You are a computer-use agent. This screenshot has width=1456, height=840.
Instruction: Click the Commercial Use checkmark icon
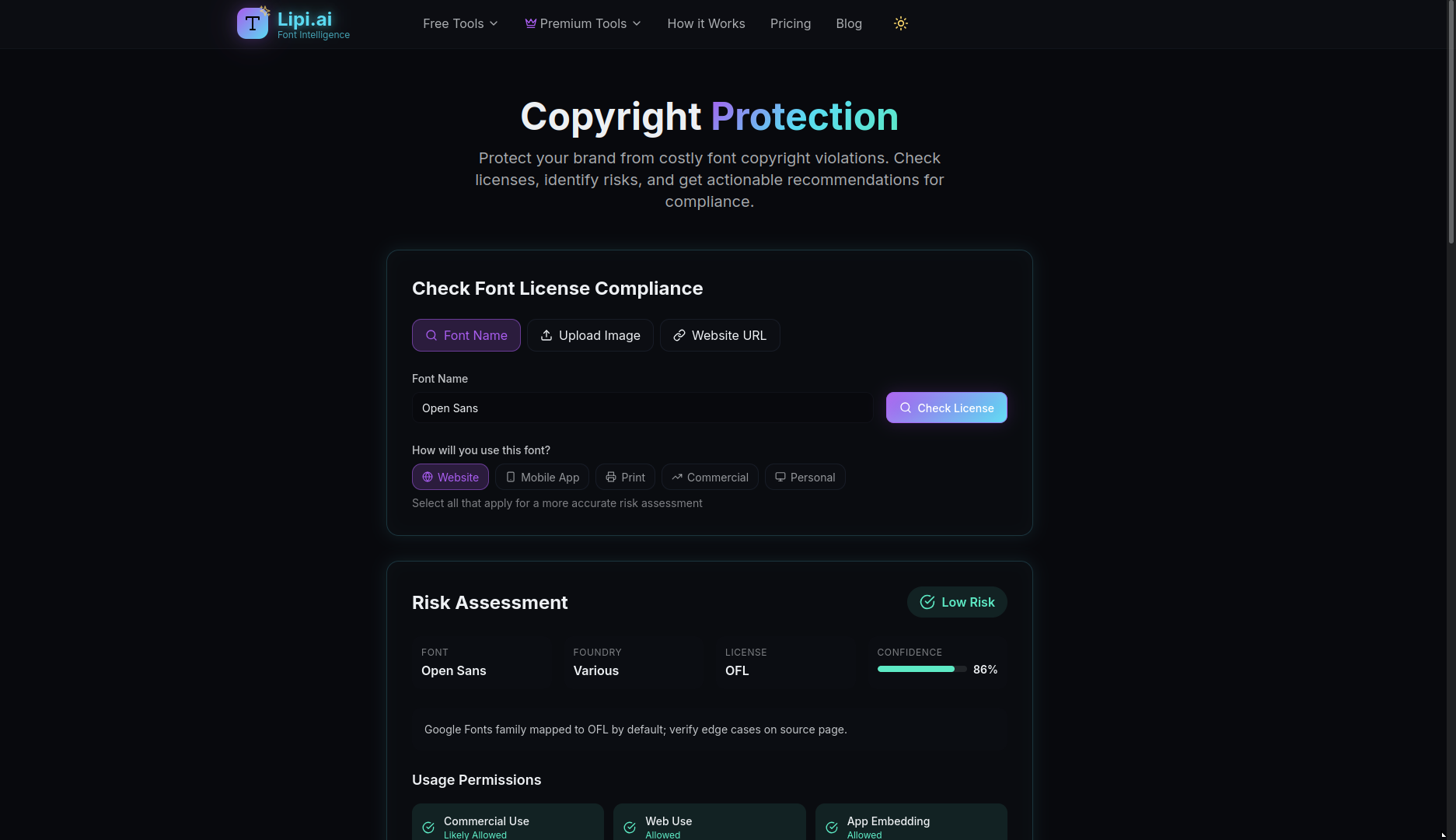click(428, 828)
